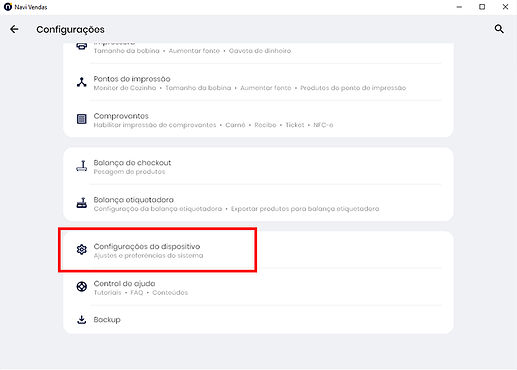This screenshot has width=517, height=370.
Task: Go back using the arrow icon
Action: point(14,29)
